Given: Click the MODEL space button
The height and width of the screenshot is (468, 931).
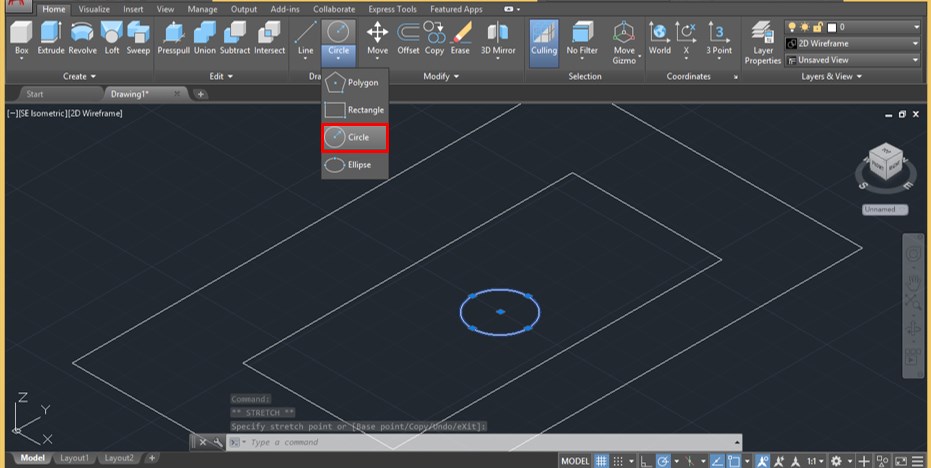Looking at the screenshot, I should point(574,461).
